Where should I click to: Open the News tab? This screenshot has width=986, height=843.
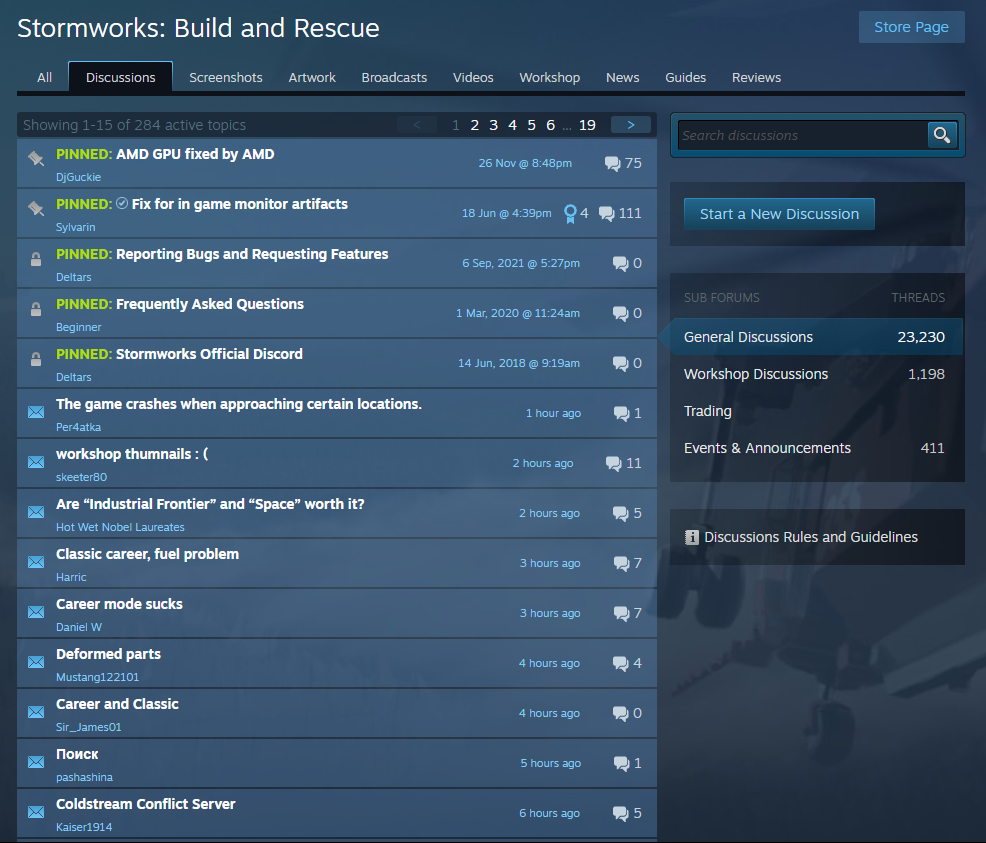tap(623, 78)
